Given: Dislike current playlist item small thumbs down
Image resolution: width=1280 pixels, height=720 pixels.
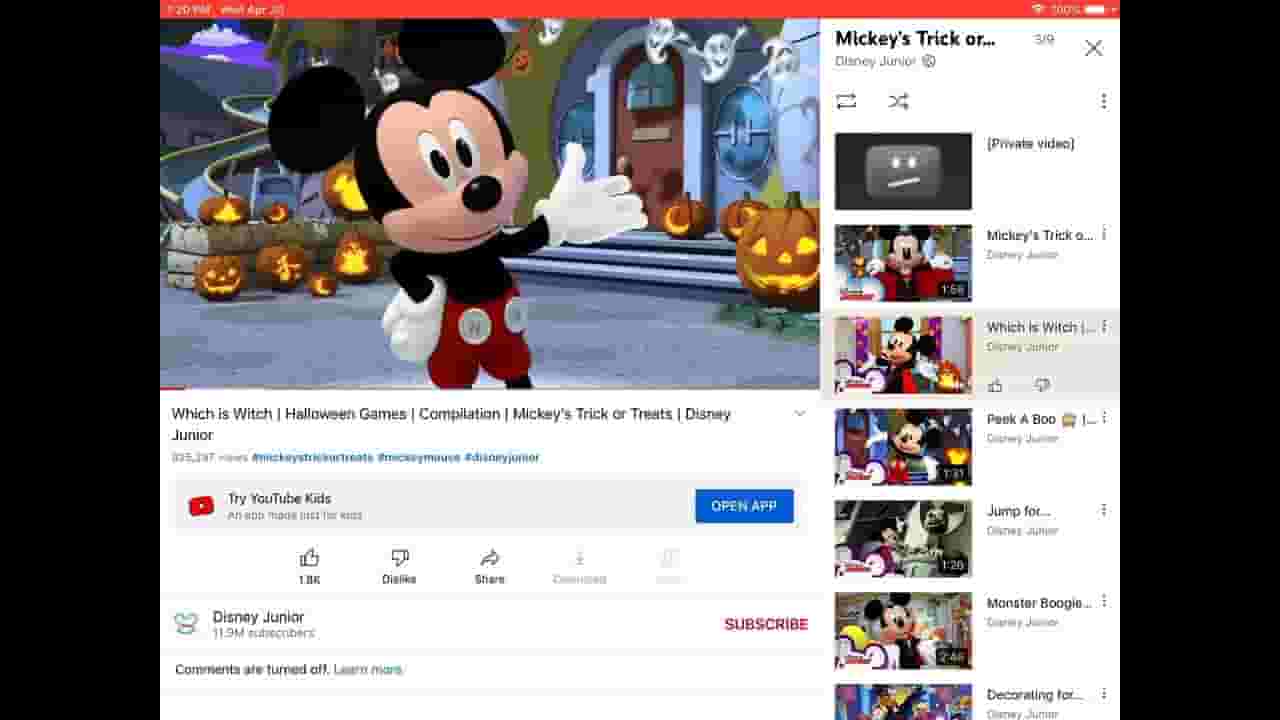Looking at the screenshot, I should click(x=1042, y=386).
